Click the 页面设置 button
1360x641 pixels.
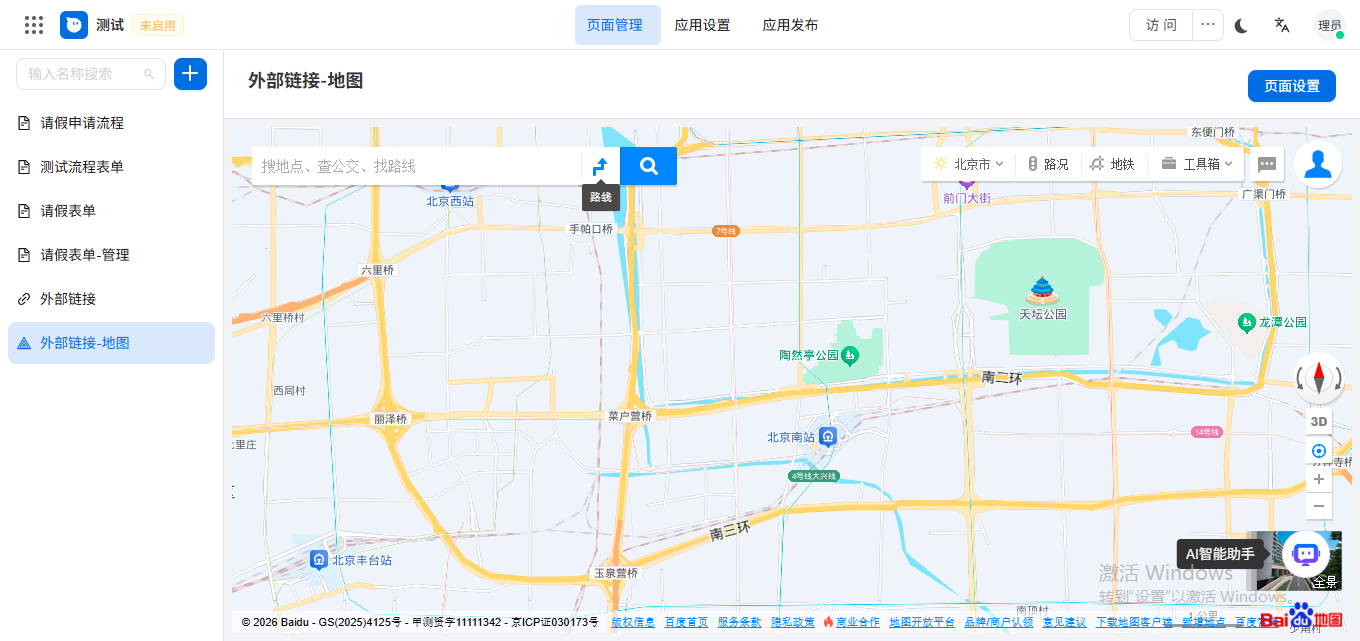pyautogui.click(x=1292, y=86)
